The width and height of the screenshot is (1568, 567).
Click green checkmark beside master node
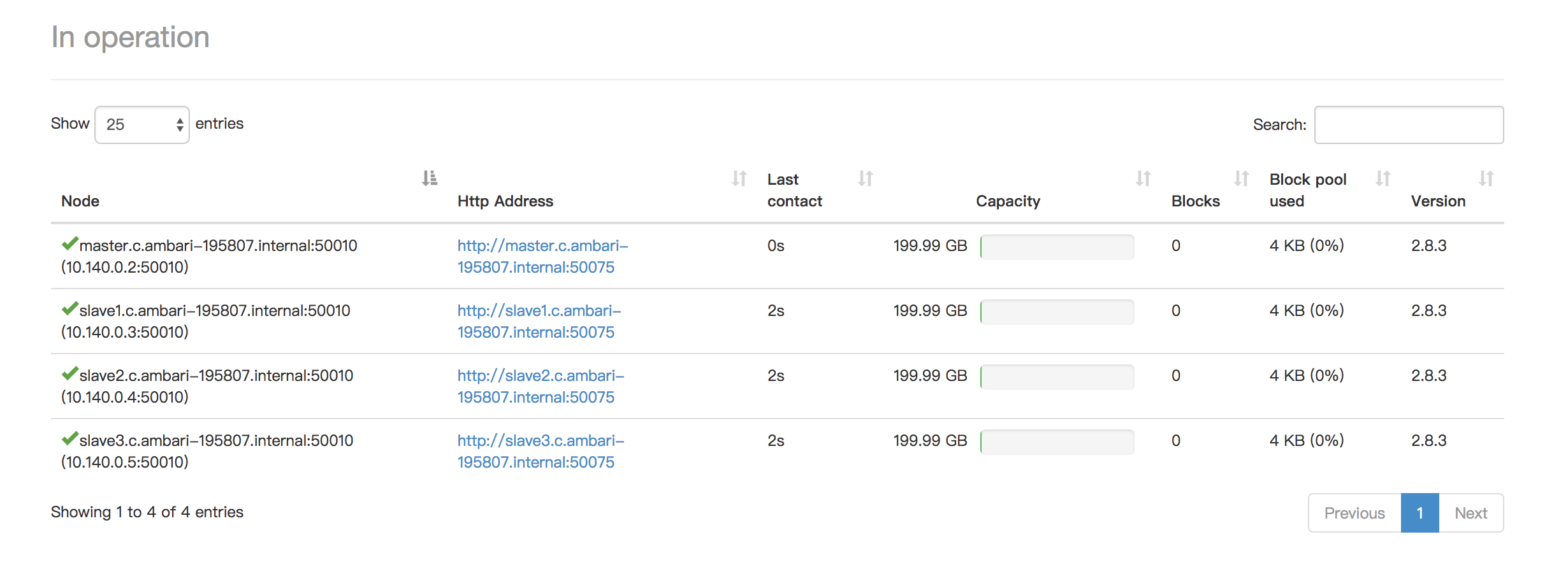click(x=69, y=243)
